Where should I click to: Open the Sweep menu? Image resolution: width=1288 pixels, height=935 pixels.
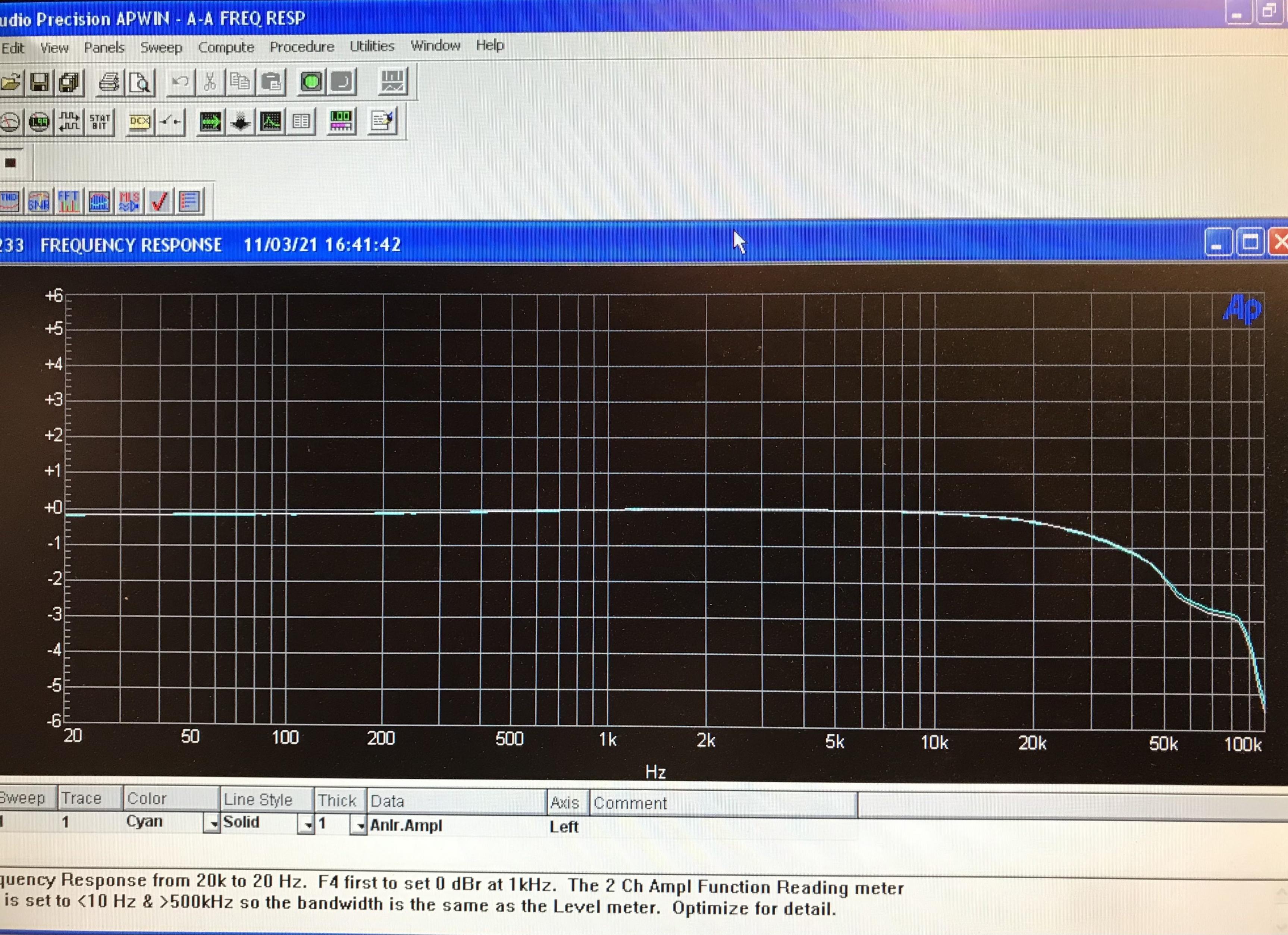(x=161, y=47)
